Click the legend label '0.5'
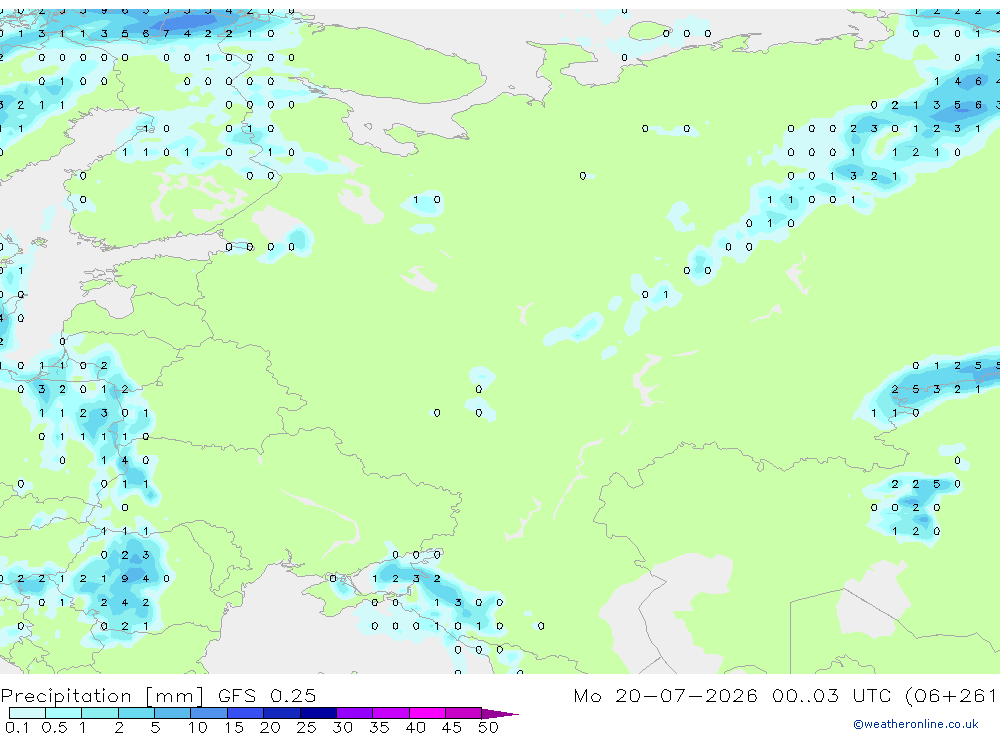This screenshot has height=733, width=1000. (x=54, y=727)
